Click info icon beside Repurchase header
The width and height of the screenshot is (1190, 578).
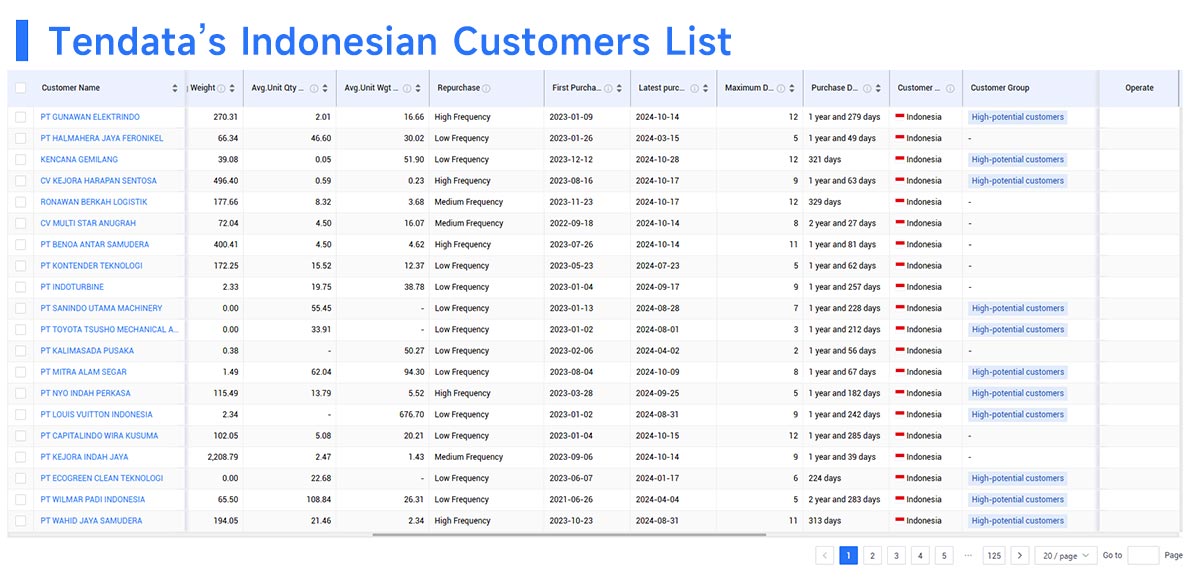[x=486, y=89]
